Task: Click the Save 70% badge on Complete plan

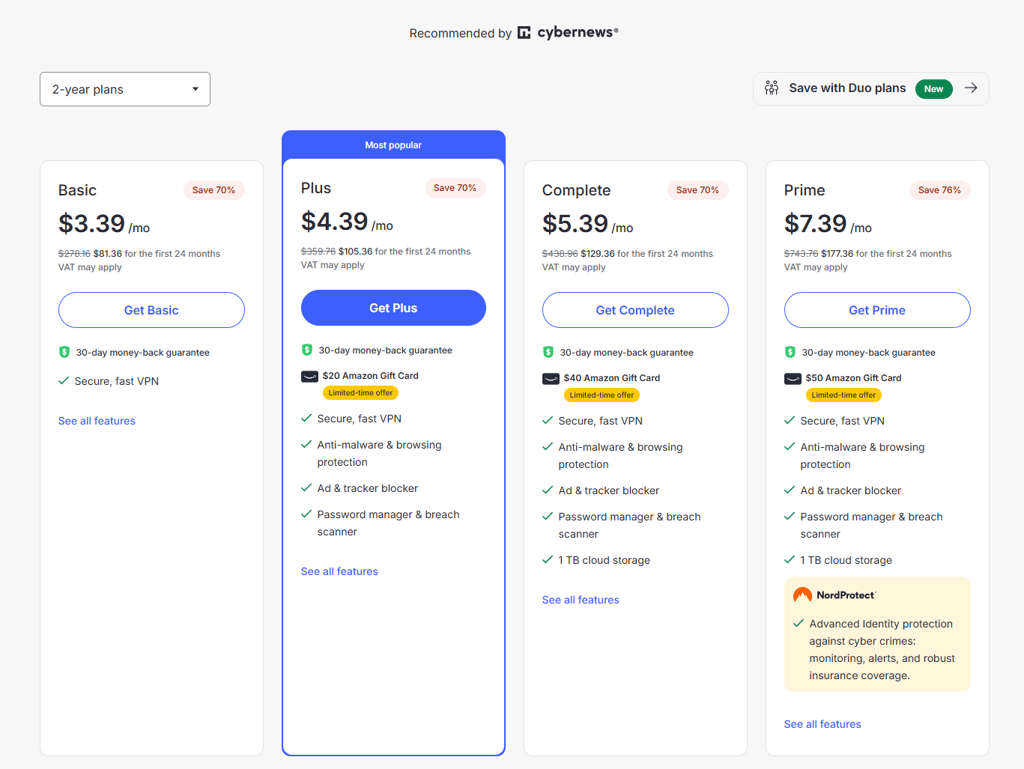Action: [x=697, y=190]
